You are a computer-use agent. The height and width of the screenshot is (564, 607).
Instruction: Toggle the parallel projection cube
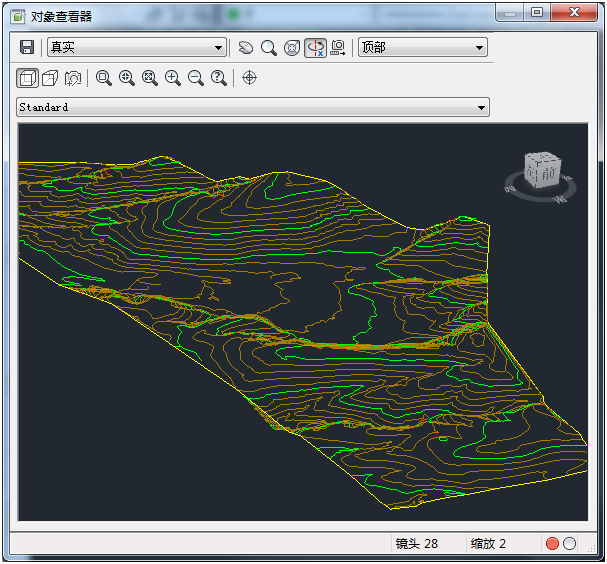pyautogui.click(x=27, y=78)
